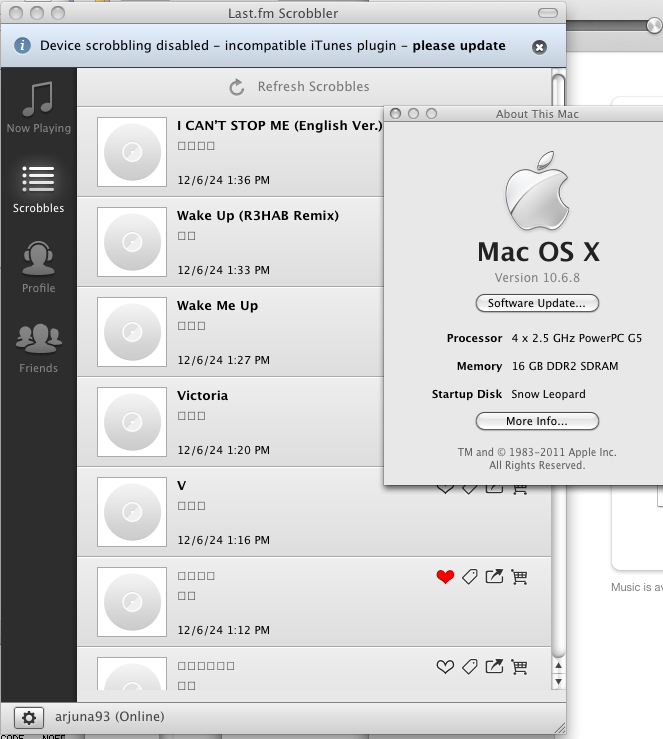
Task: Share the track scrobbled at 1:12 PM
Action: point(494,576)
